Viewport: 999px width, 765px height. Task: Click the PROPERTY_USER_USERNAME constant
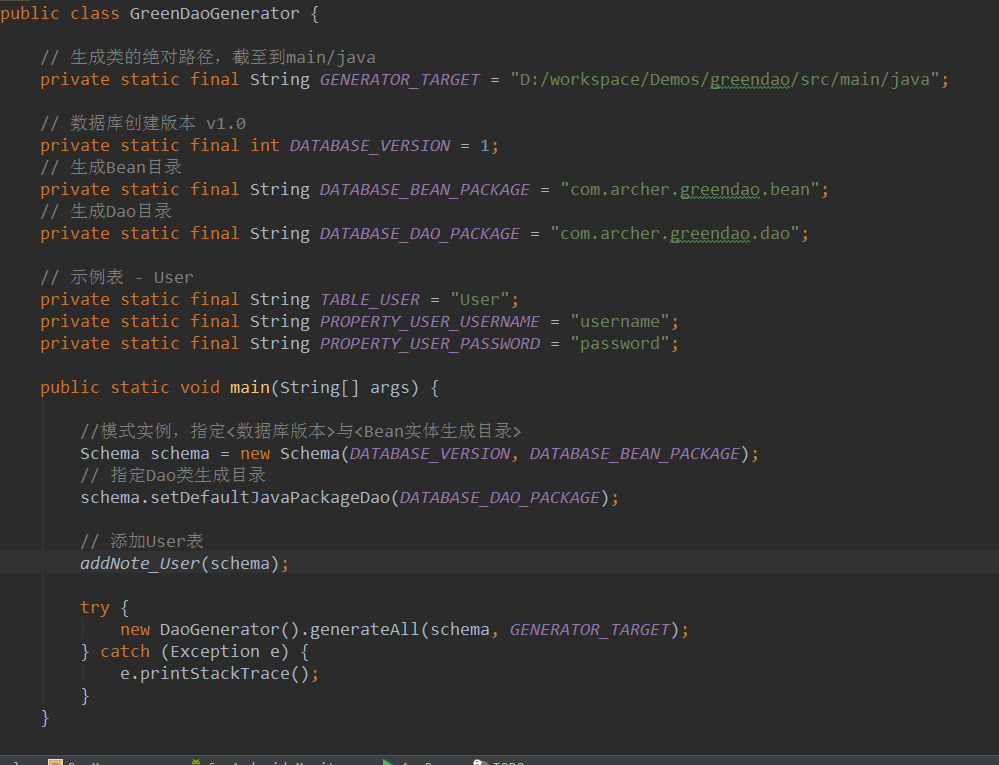pos(429,322)
